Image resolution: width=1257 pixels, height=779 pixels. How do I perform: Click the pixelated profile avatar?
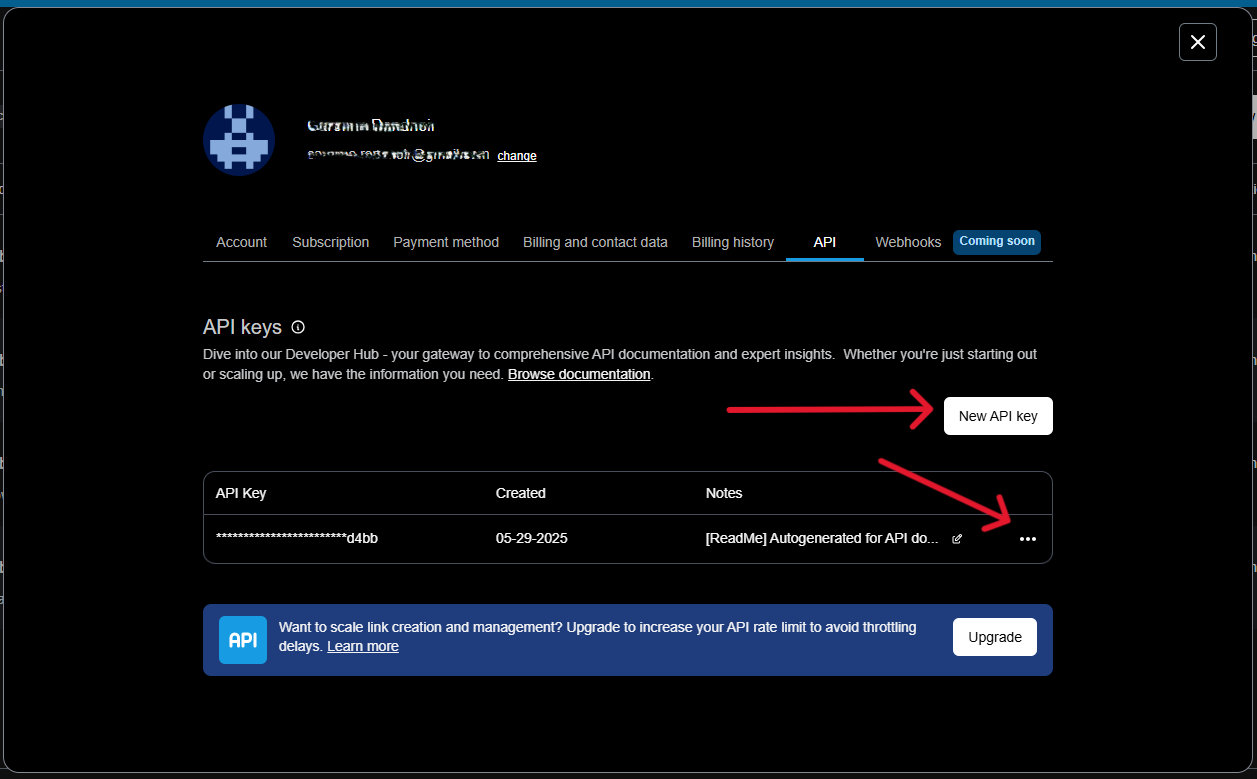(x=238, y=139)
